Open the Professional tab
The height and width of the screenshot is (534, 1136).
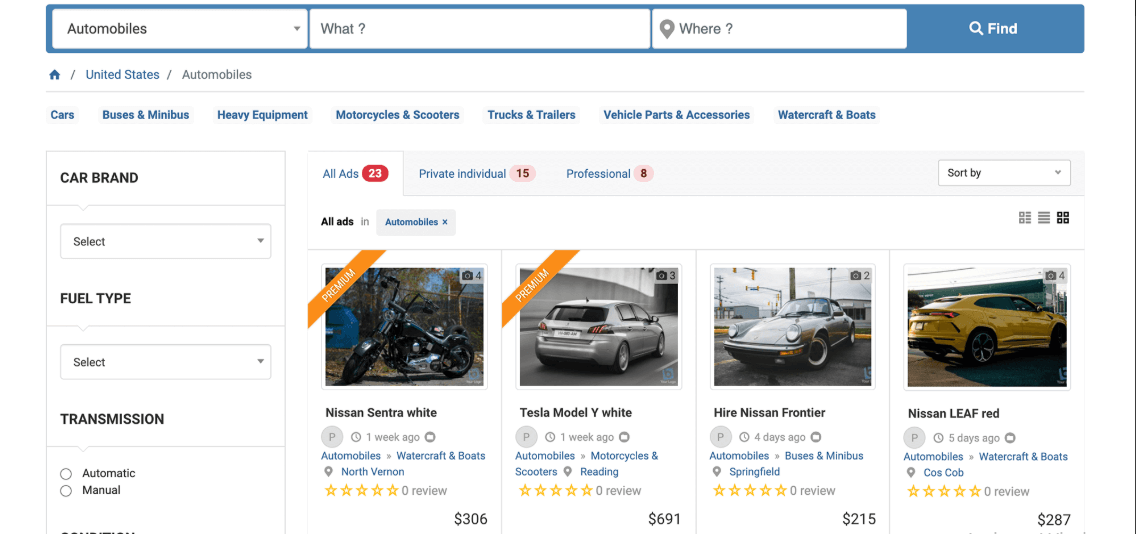click(609, 174)
